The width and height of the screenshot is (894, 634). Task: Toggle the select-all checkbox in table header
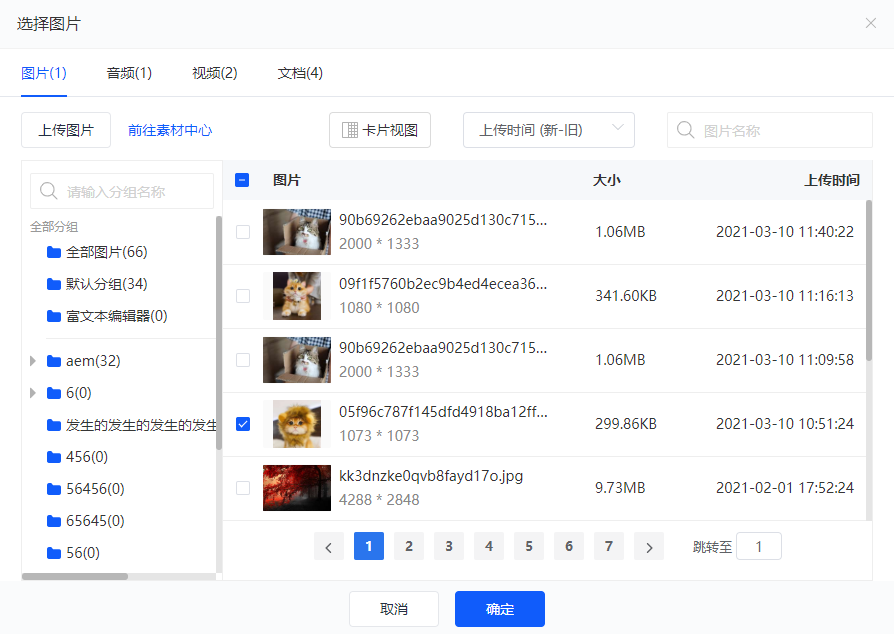click(242, 180)
